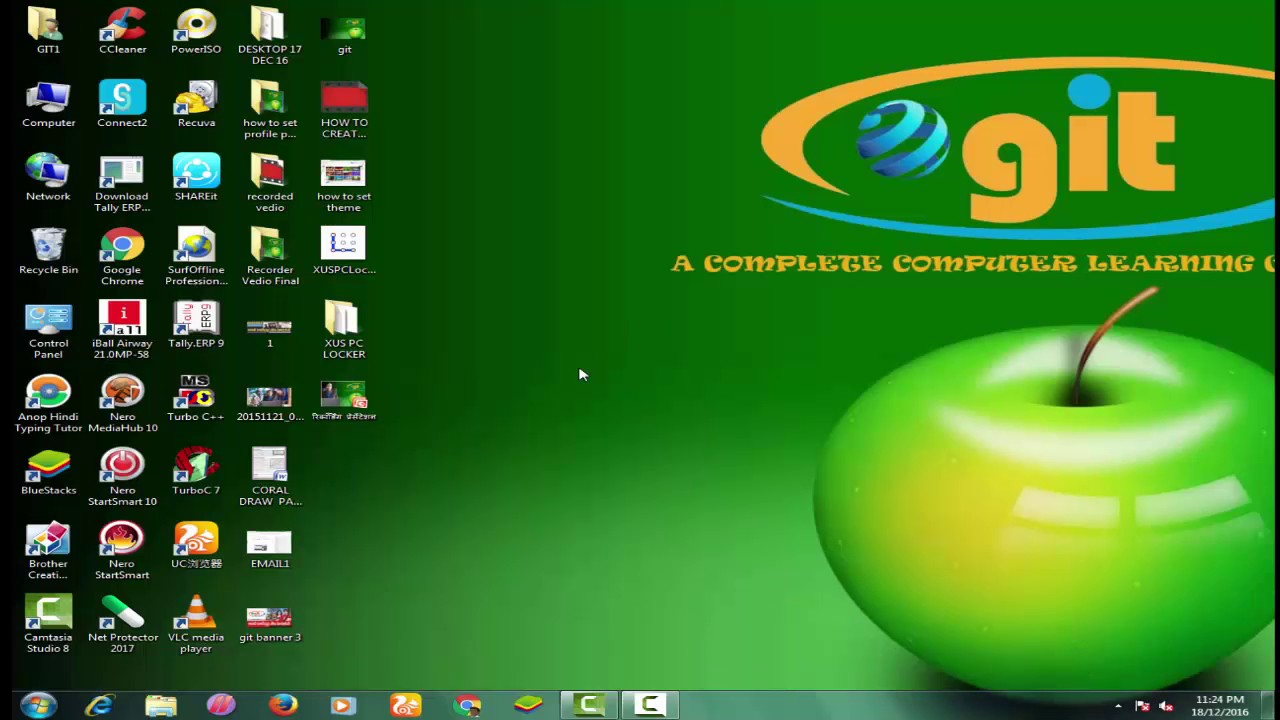Select the UC browser desktop icon
Image resolution: width=1280 pixels, height=720 pixels.
click(x=196, y=545)
